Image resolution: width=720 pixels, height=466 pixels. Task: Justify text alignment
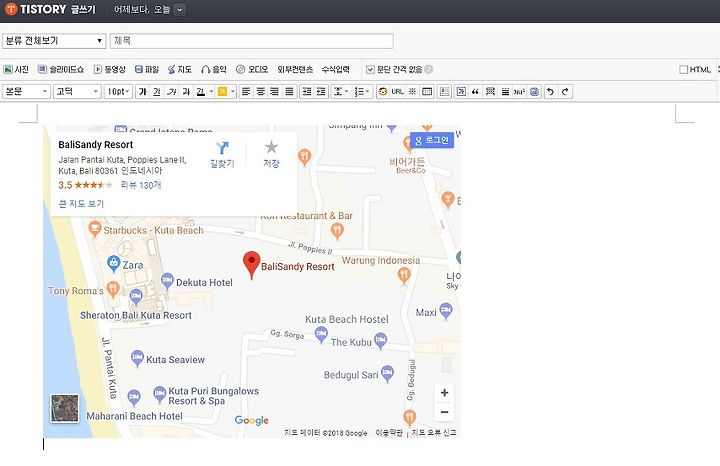pyautogui.click(x=289, y=92)
